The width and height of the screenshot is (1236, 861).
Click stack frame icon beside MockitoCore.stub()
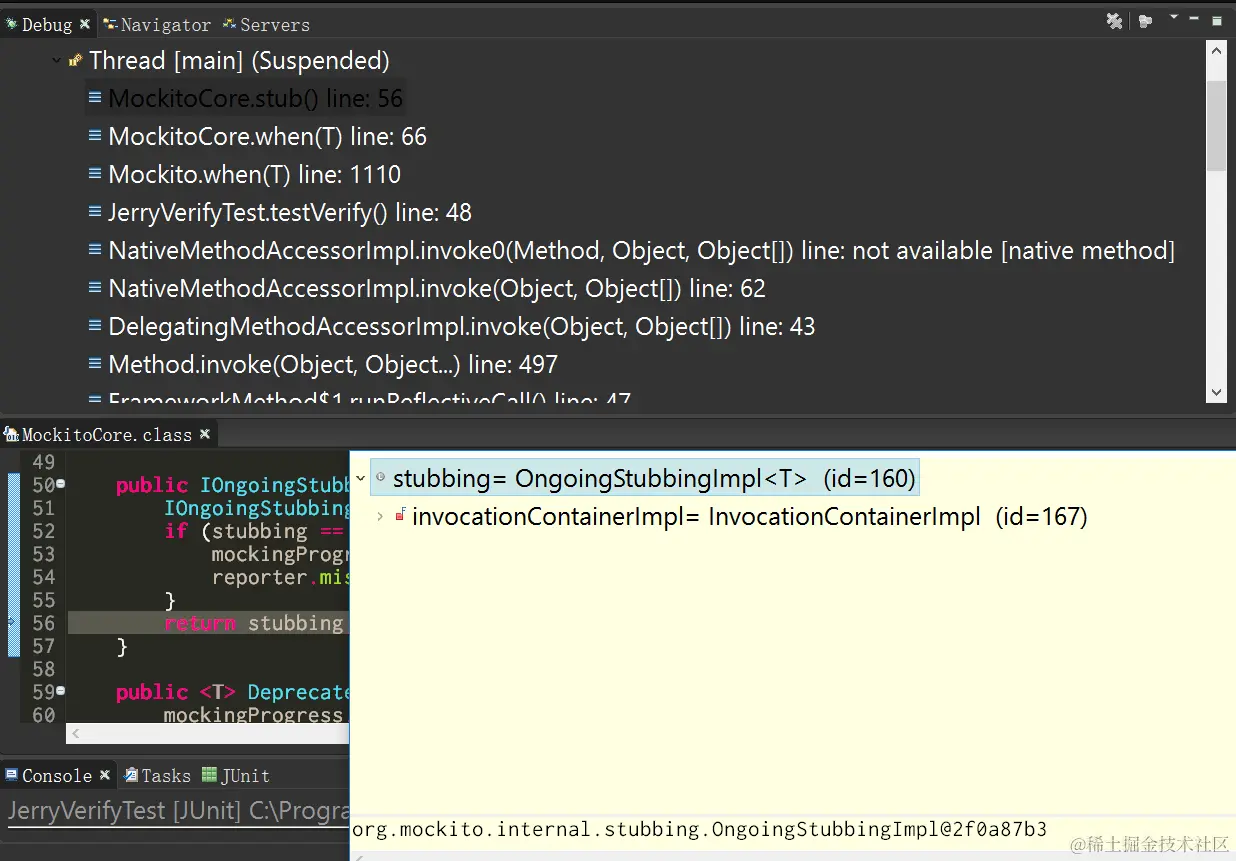click(x=95, y=98)
